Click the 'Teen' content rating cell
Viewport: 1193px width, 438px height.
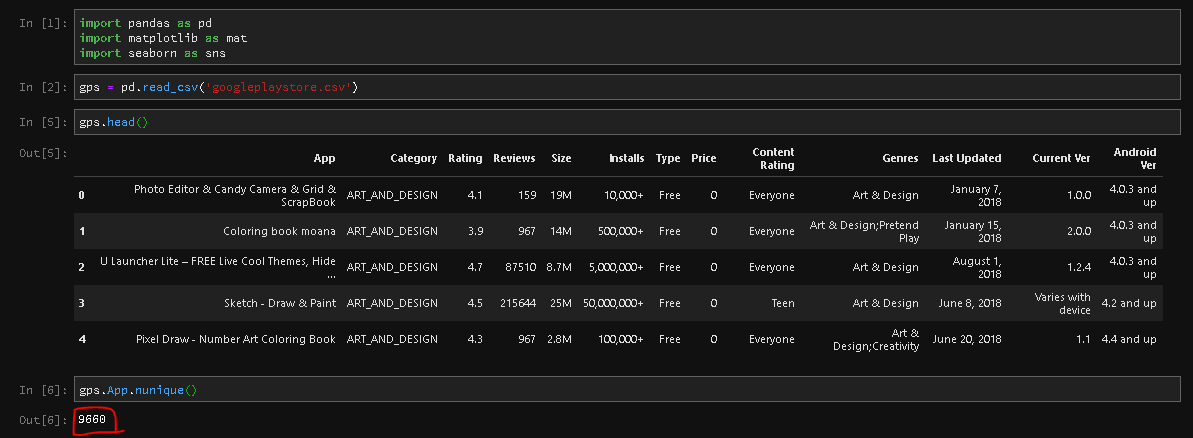click(x=783, y=303)
